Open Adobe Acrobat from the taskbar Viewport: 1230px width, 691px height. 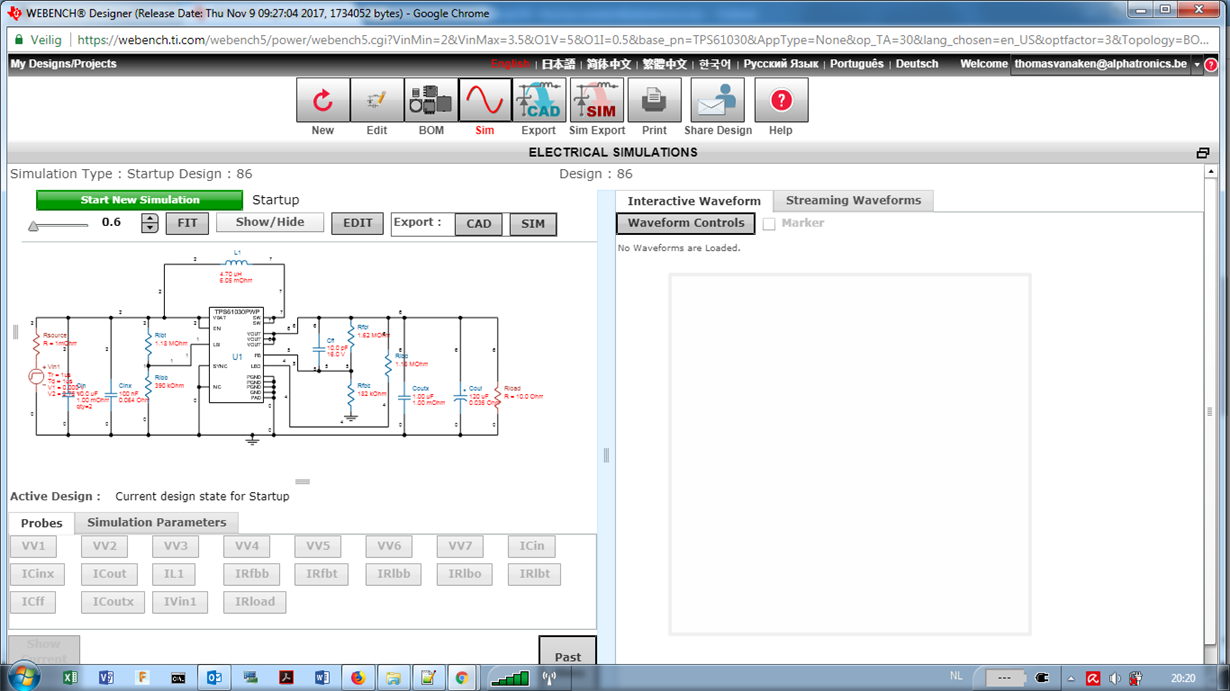pos(286,678)
